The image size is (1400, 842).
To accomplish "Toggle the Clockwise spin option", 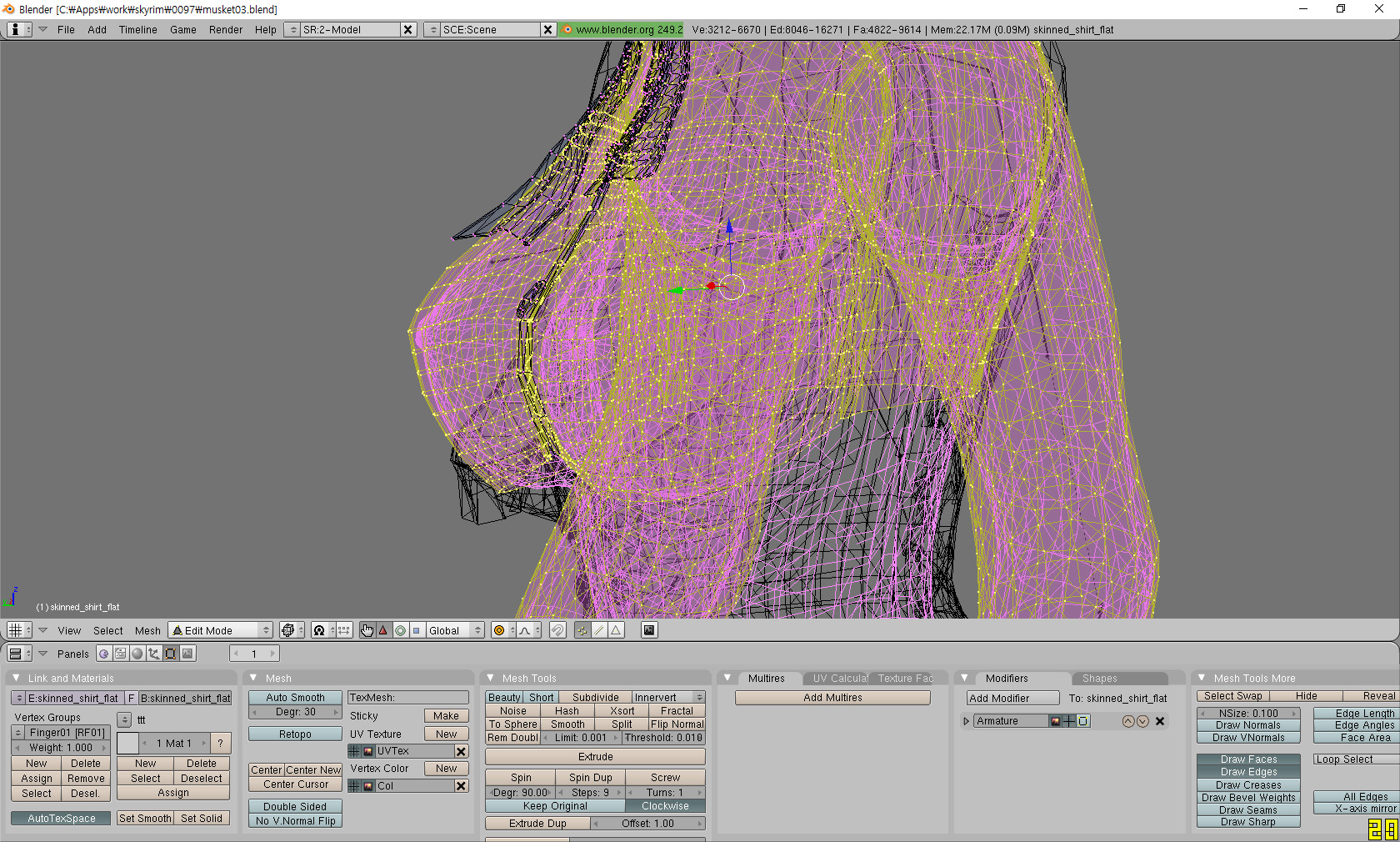I will point(665,806).
